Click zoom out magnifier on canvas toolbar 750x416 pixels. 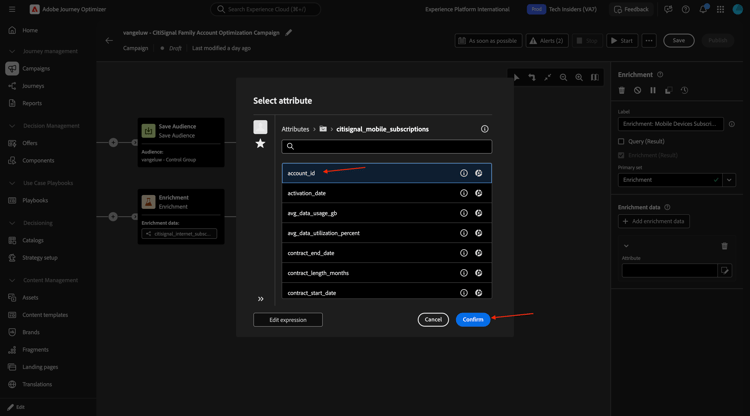[x=563, y=77]
